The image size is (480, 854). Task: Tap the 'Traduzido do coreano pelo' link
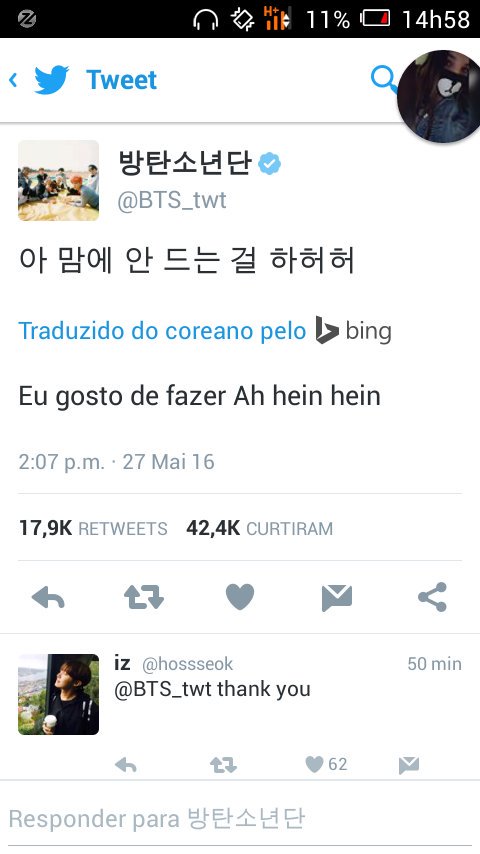162,331
